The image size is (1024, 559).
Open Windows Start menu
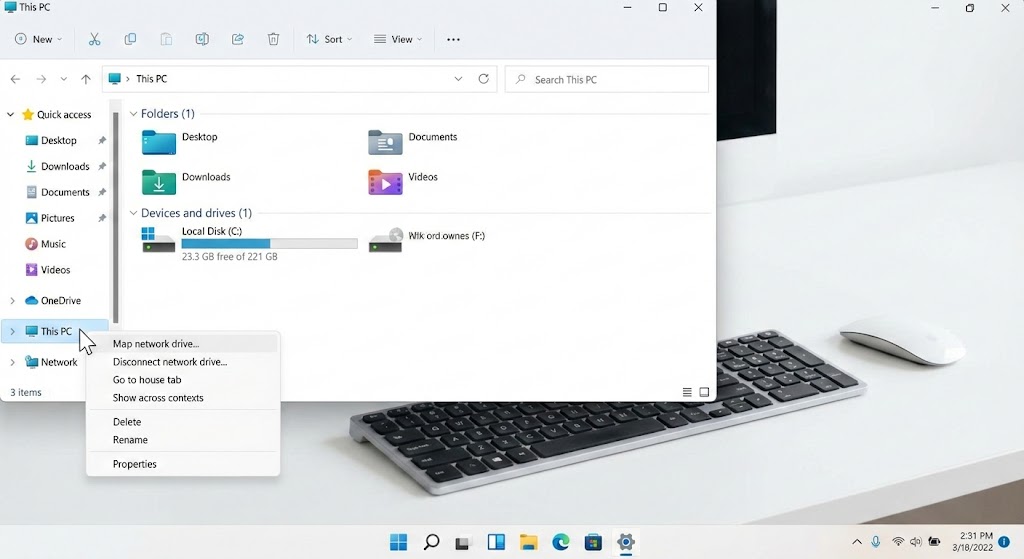tap(398, 541)
